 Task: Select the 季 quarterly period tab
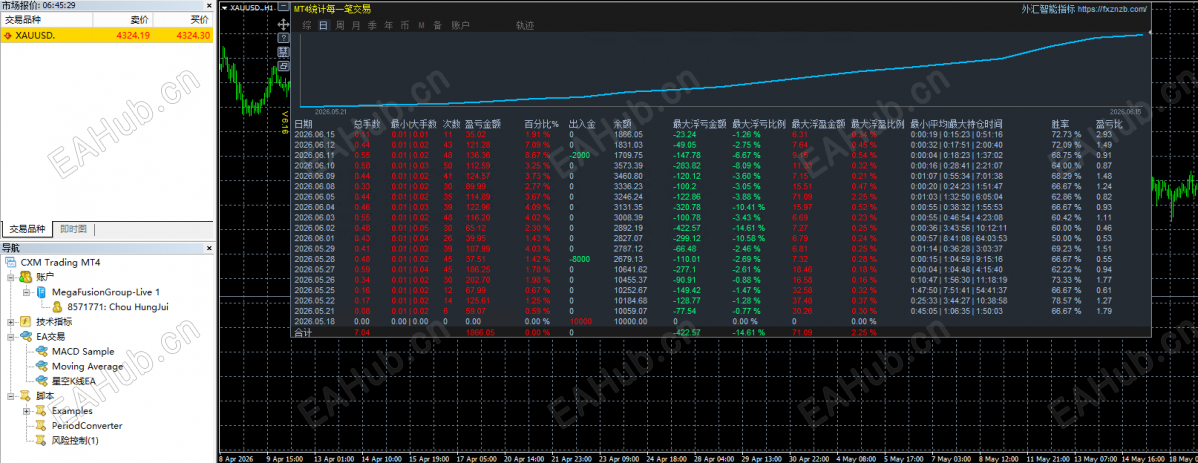click(372, 25)
